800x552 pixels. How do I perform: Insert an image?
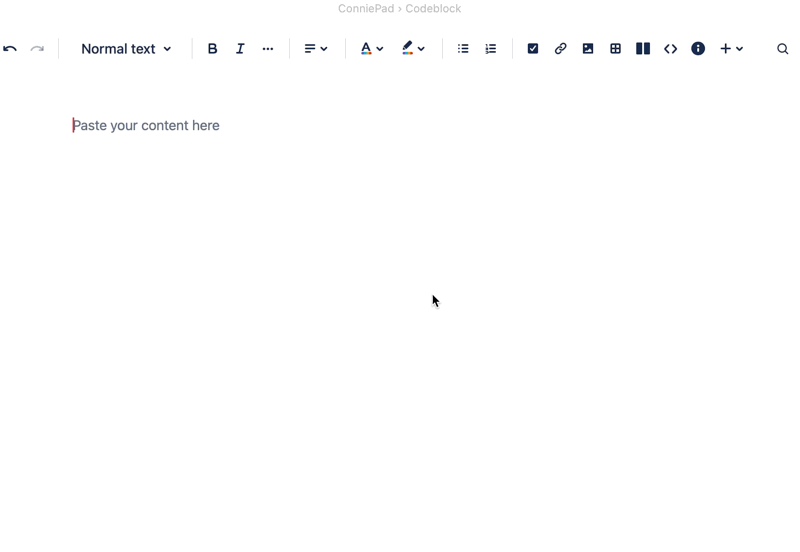(x=588, y=49)
